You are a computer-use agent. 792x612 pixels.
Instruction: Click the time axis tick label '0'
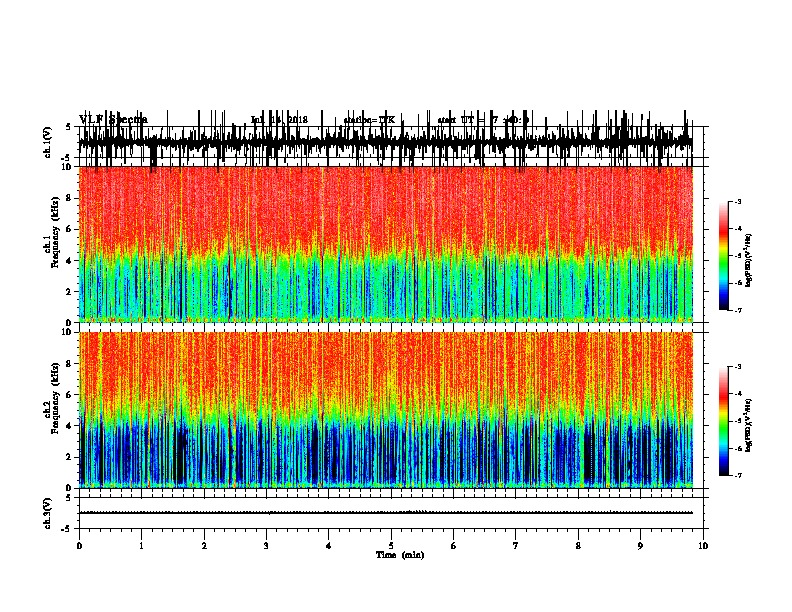[79, 546]
